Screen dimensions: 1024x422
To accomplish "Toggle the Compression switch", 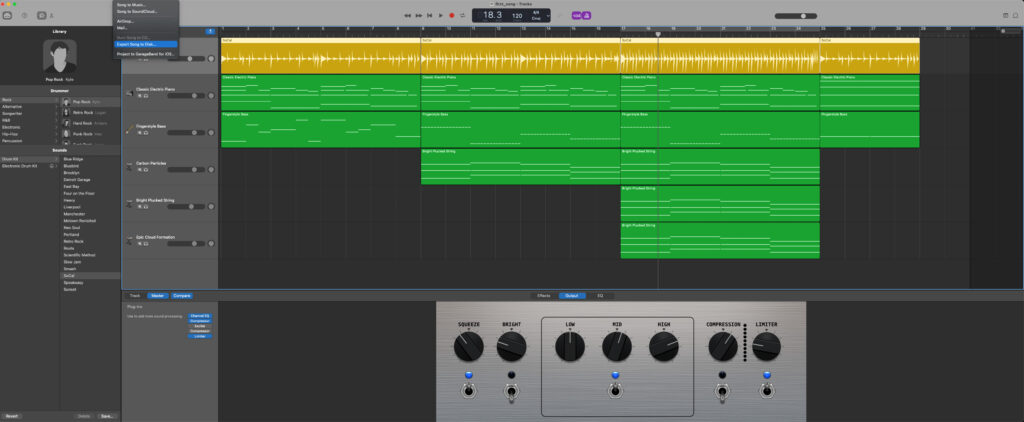I will click(x=722, y=389).
